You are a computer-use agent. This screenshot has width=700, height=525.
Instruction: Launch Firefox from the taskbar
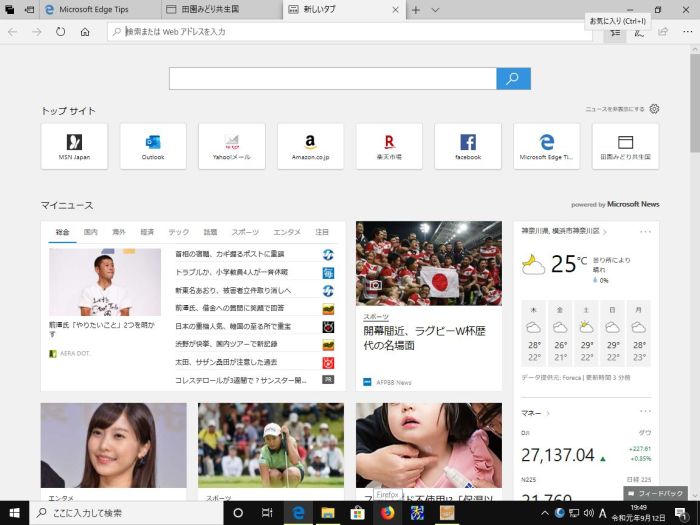[387, 513]
